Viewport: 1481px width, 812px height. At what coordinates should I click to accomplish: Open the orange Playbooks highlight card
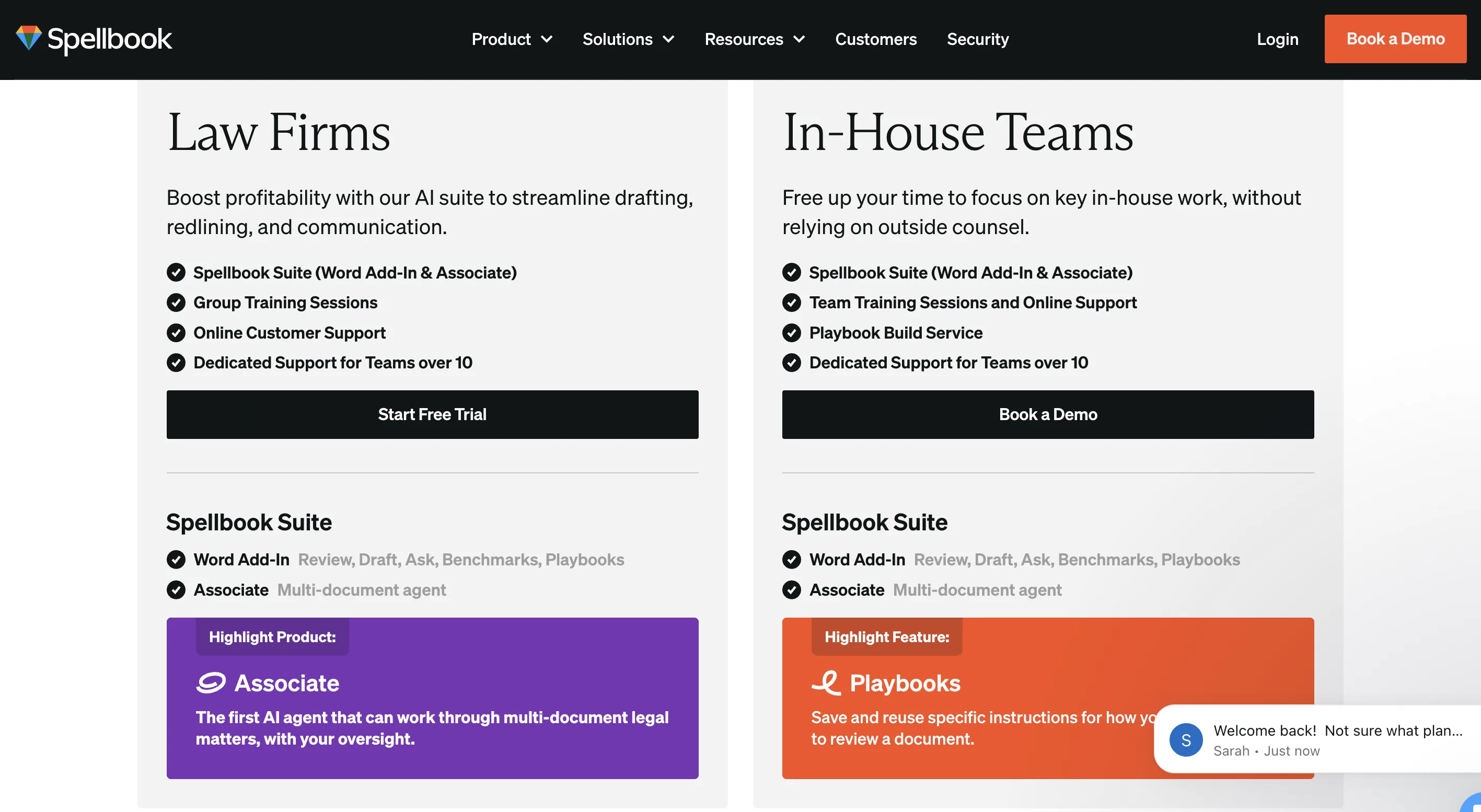(x=1047, y=698)
